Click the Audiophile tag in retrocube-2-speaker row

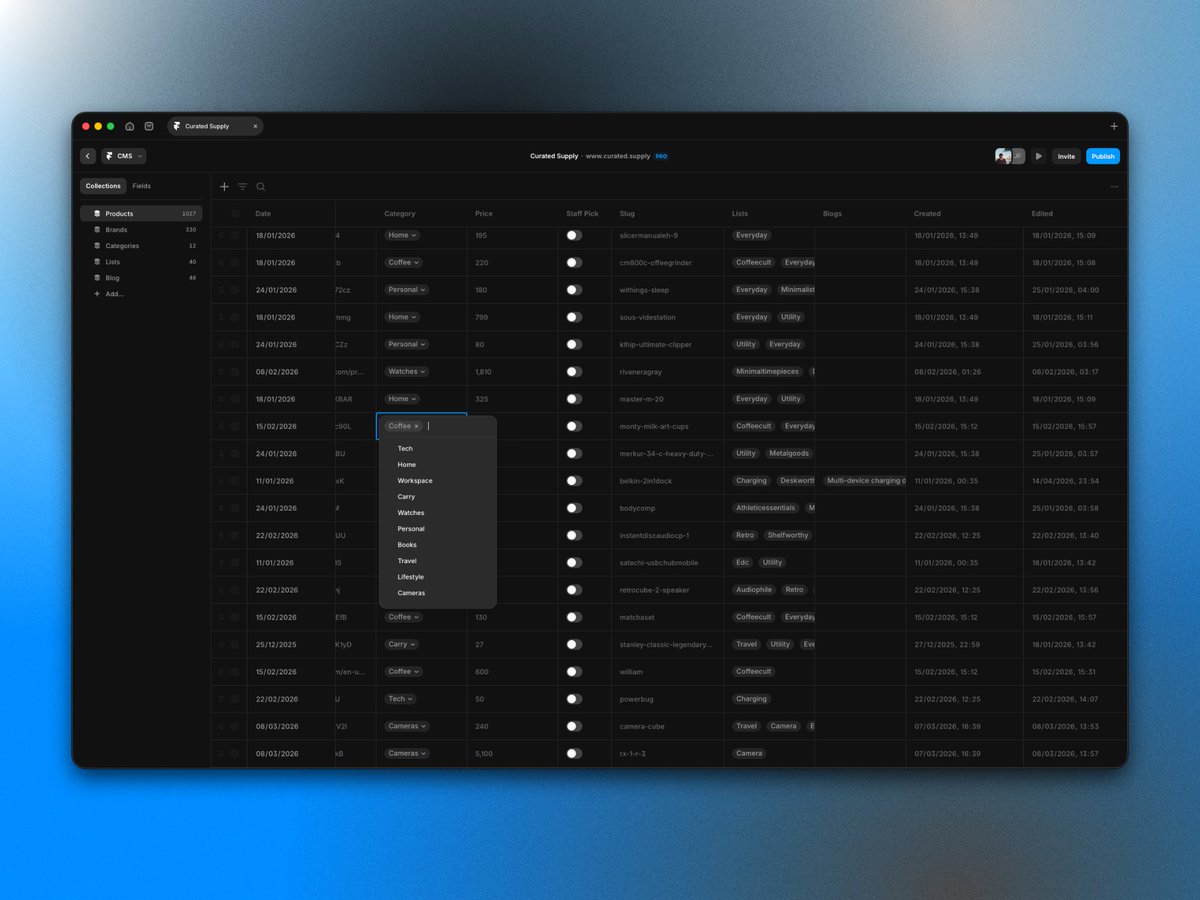pos(754,590)
